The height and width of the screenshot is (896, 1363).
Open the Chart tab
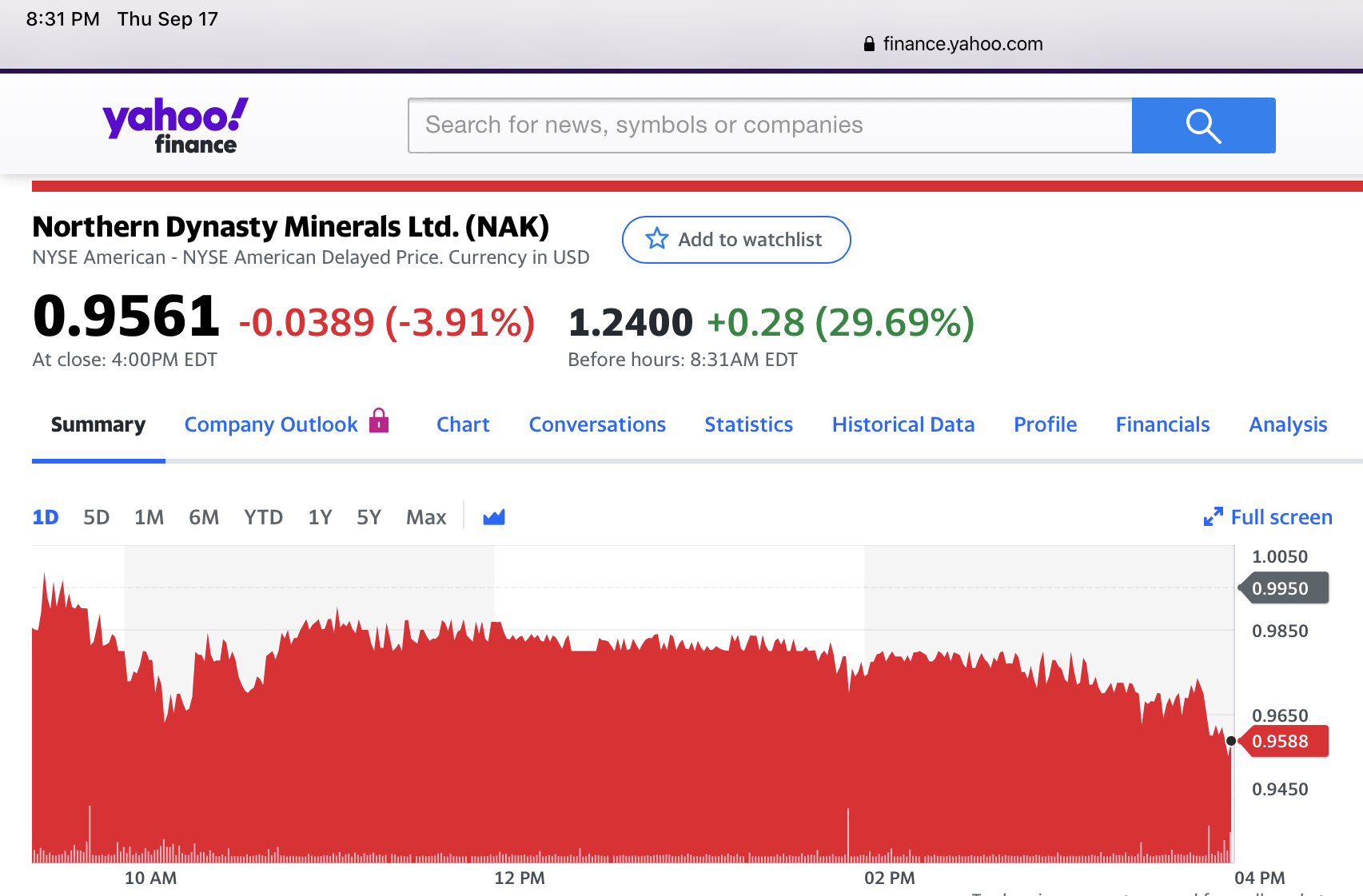point(463,424)
